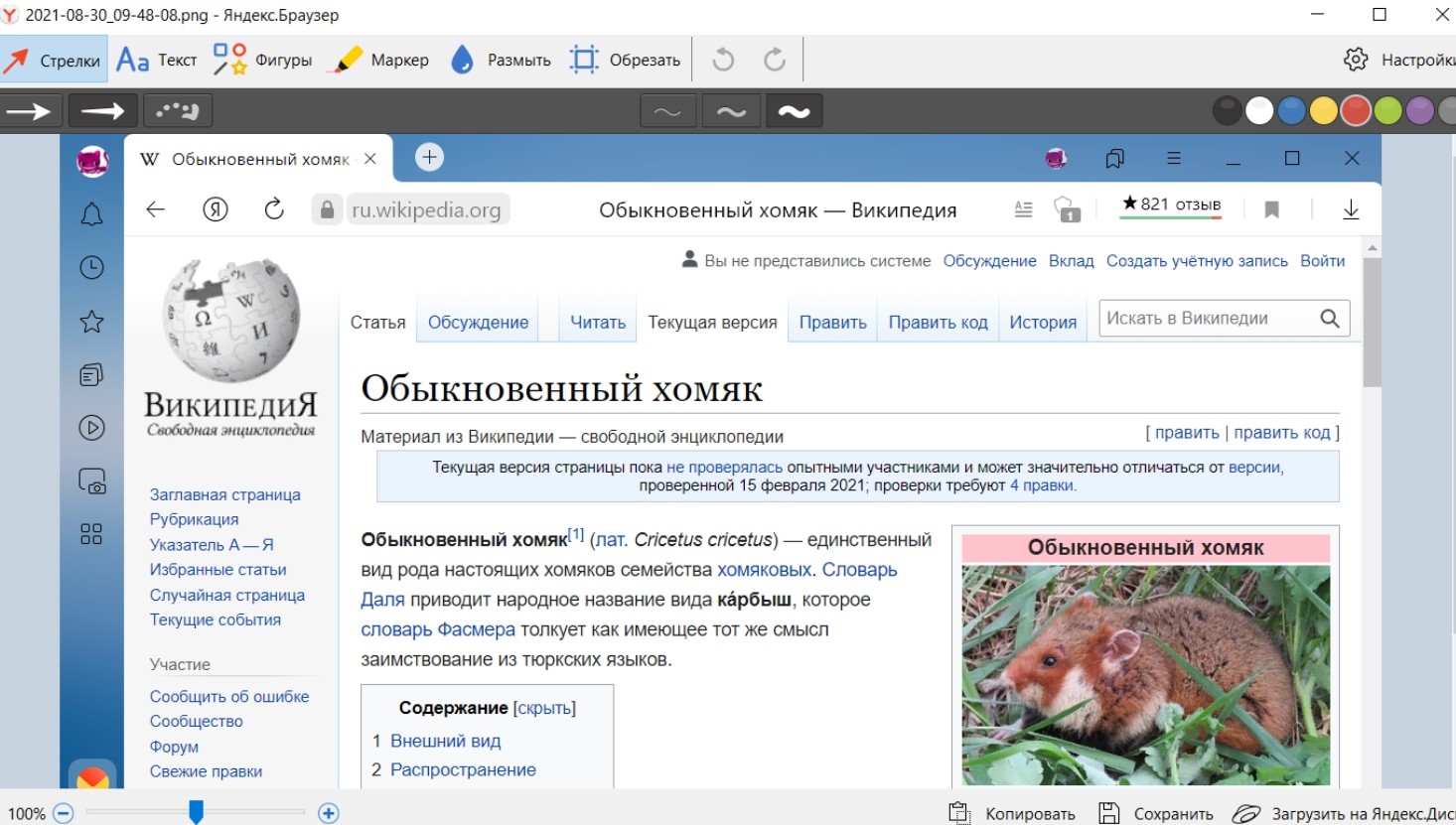
Task: Click Копировать copy button
Action: pyautogui.click(x=1012, y=813)
